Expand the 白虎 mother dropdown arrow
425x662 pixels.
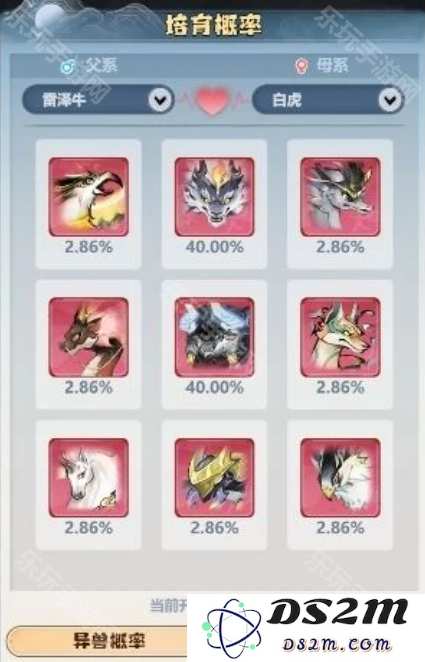click(390, 100)
